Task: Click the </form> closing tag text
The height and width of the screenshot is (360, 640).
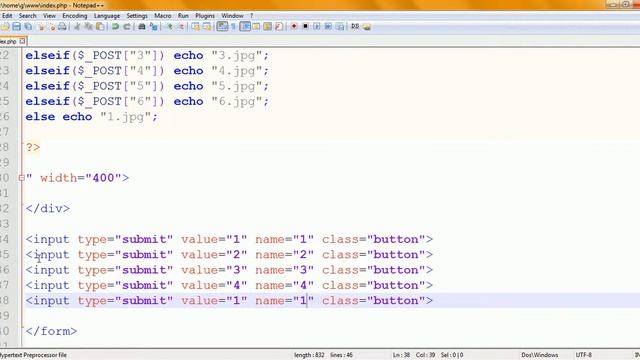Action: (x=51, y=331)
